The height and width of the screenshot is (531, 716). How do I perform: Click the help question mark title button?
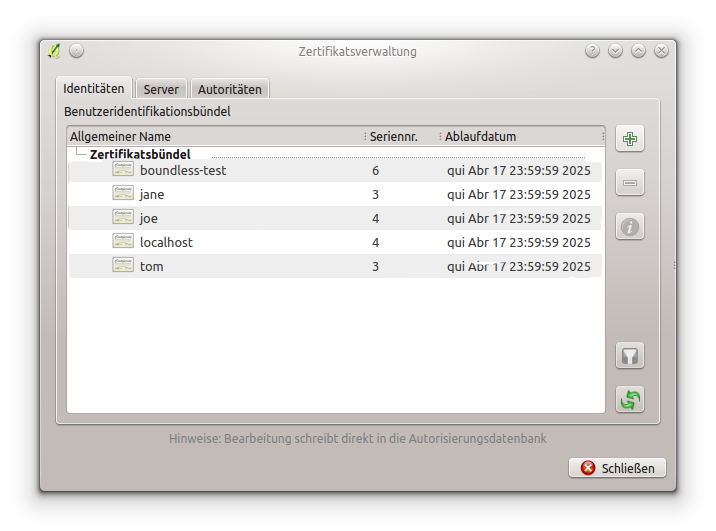(592, 51)
